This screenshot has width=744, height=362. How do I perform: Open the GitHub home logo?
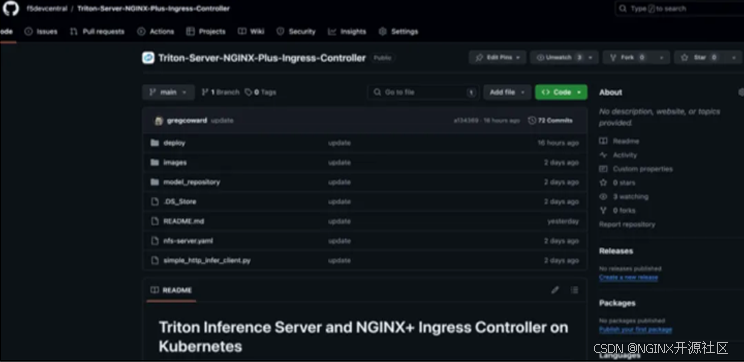[10, 8]
